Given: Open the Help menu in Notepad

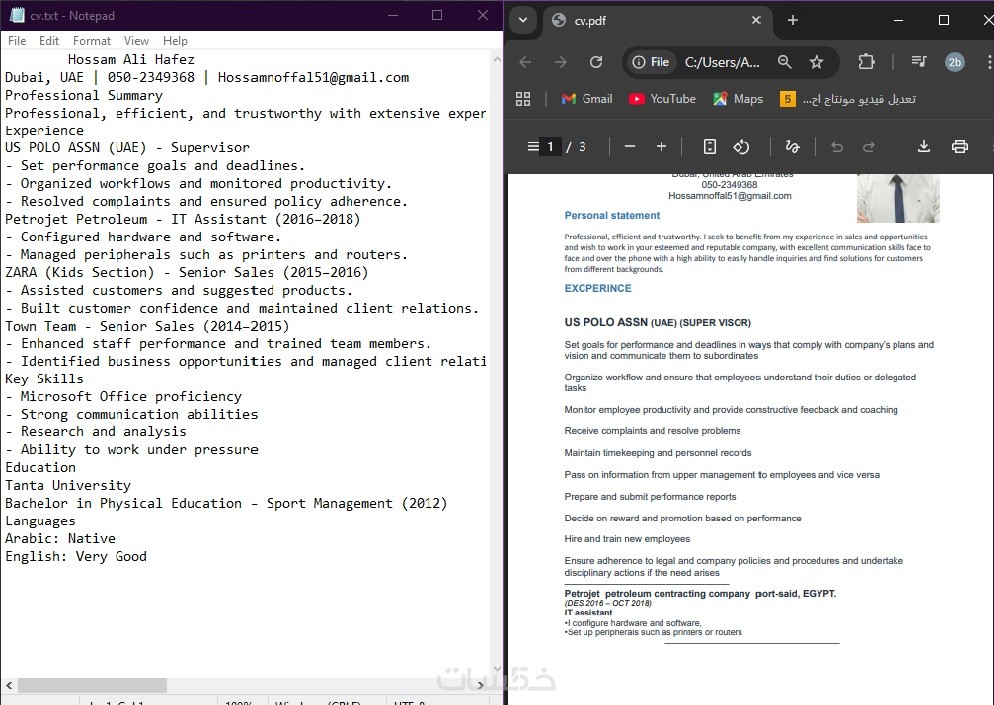Looking at the screenshot, I should [175, 41].
